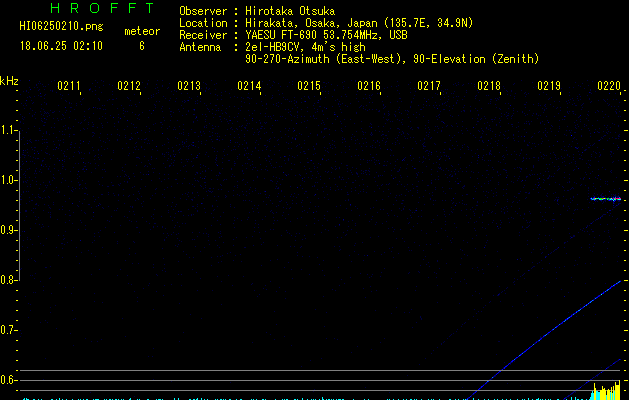The height and width of the screenshot is (400, 629).
Task: Click the 0213 time marker
Action: pyautogui.click(x=189, y=86)
